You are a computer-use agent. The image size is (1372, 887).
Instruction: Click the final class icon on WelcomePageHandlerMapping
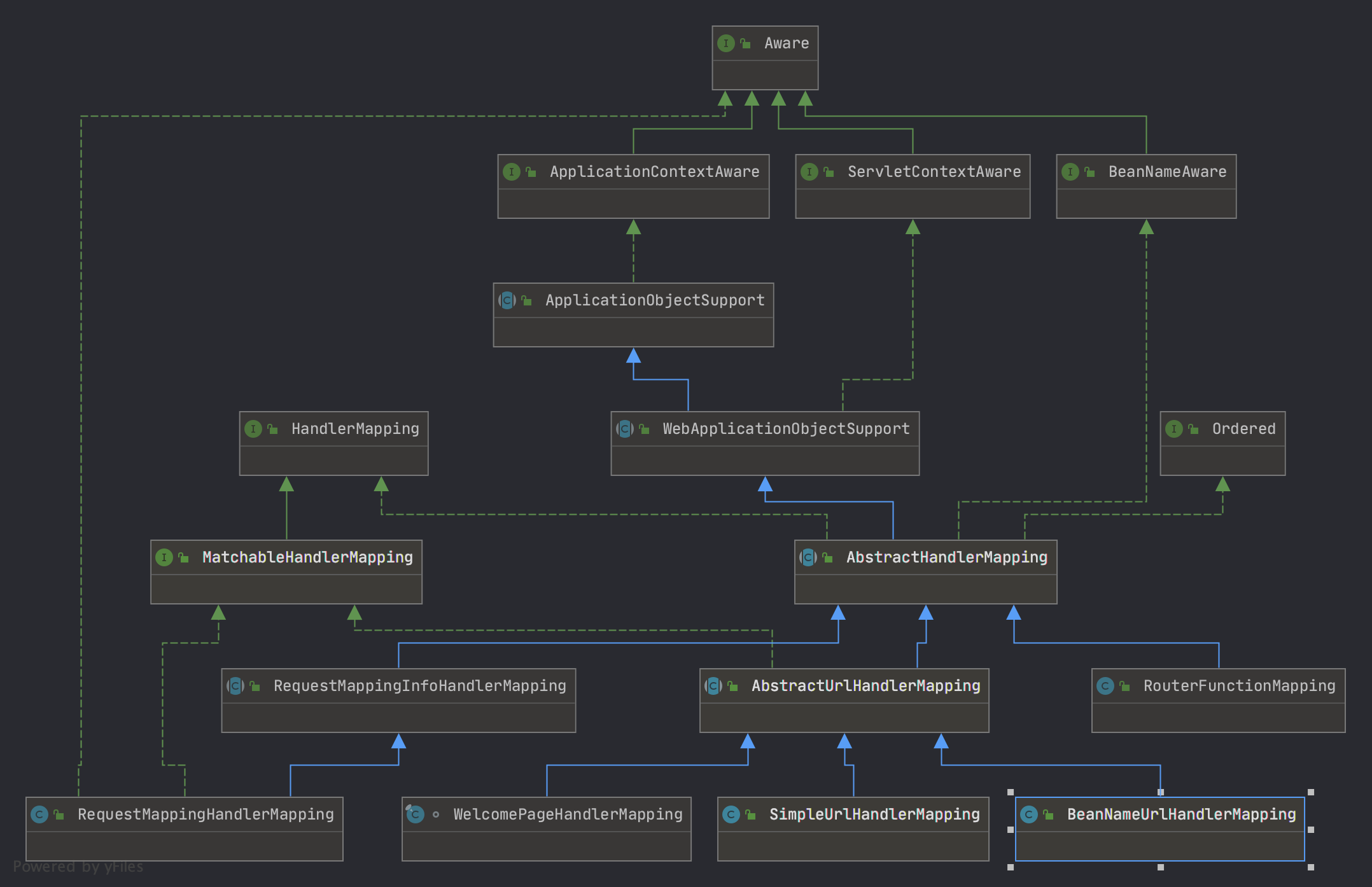click(415, 814)
